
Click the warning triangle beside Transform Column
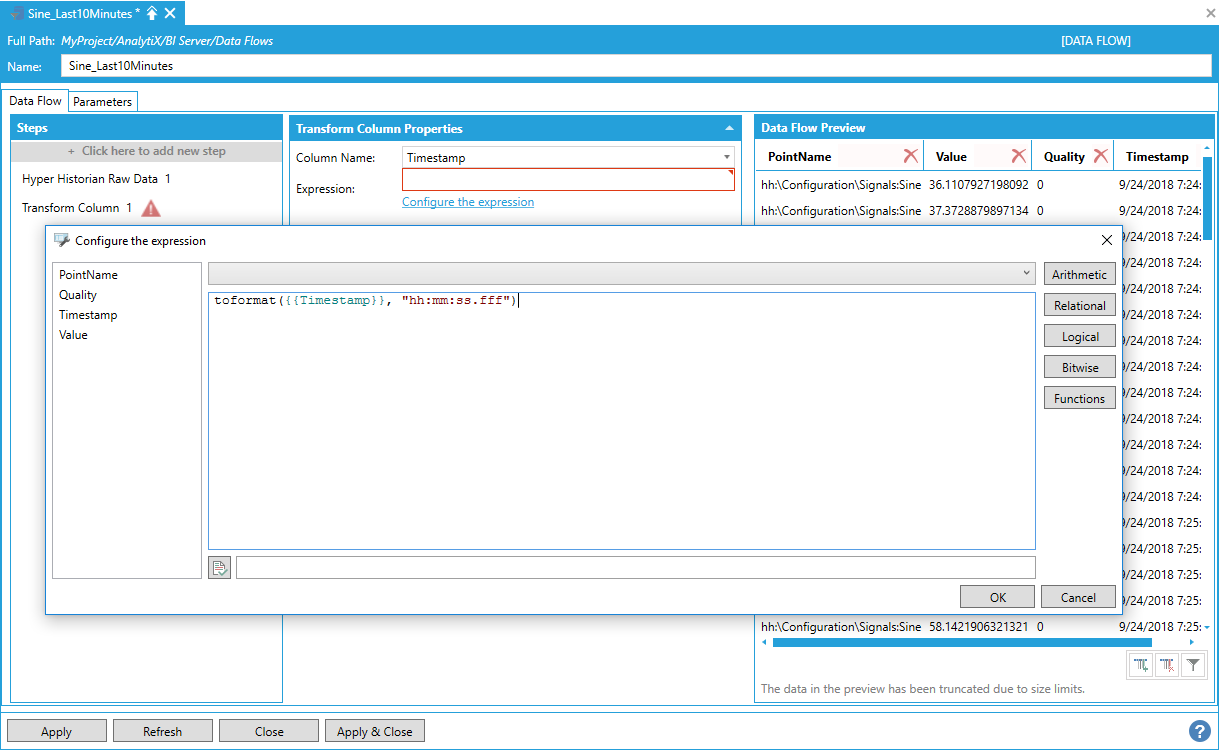coord(150,208)
